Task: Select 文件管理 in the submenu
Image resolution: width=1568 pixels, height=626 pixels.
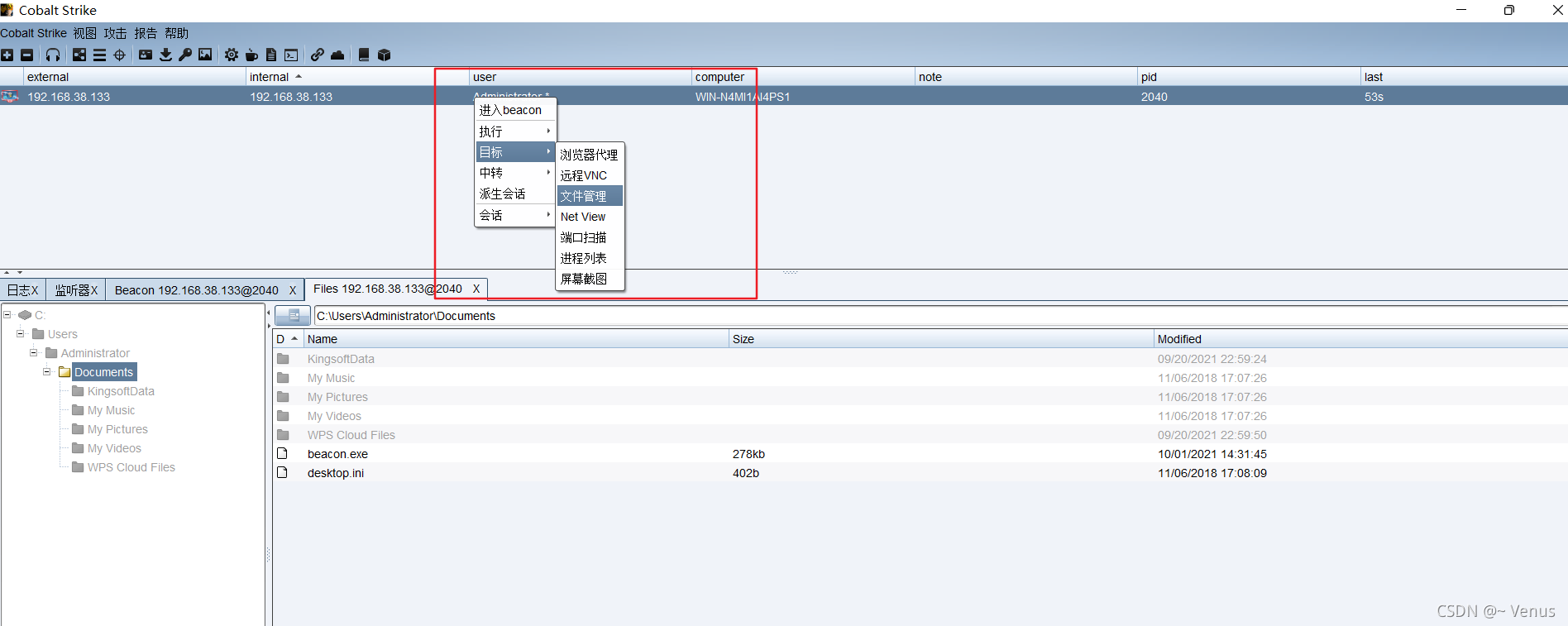Action: point(589,195)
